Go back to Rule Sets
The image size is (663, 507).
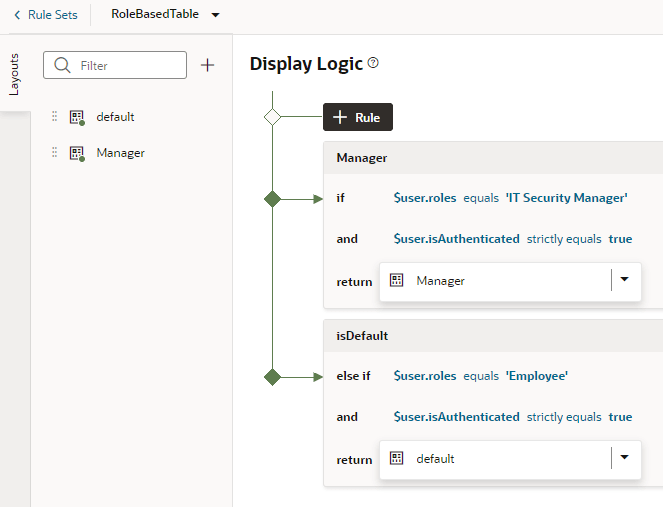point(46,15)
